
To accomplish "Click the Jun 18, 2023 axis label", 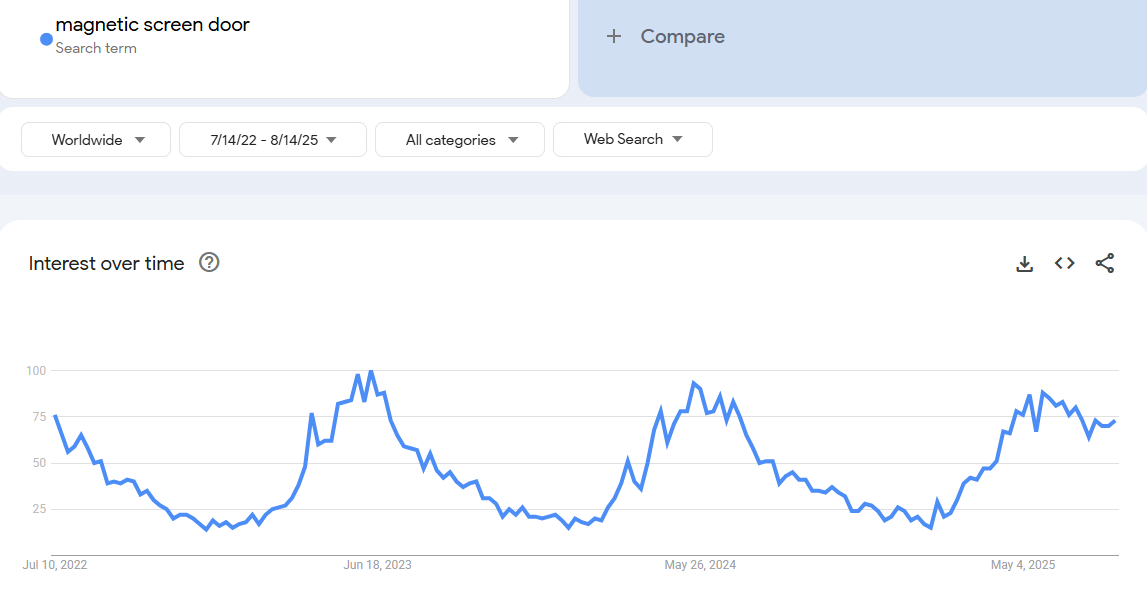I will point(377,565).
